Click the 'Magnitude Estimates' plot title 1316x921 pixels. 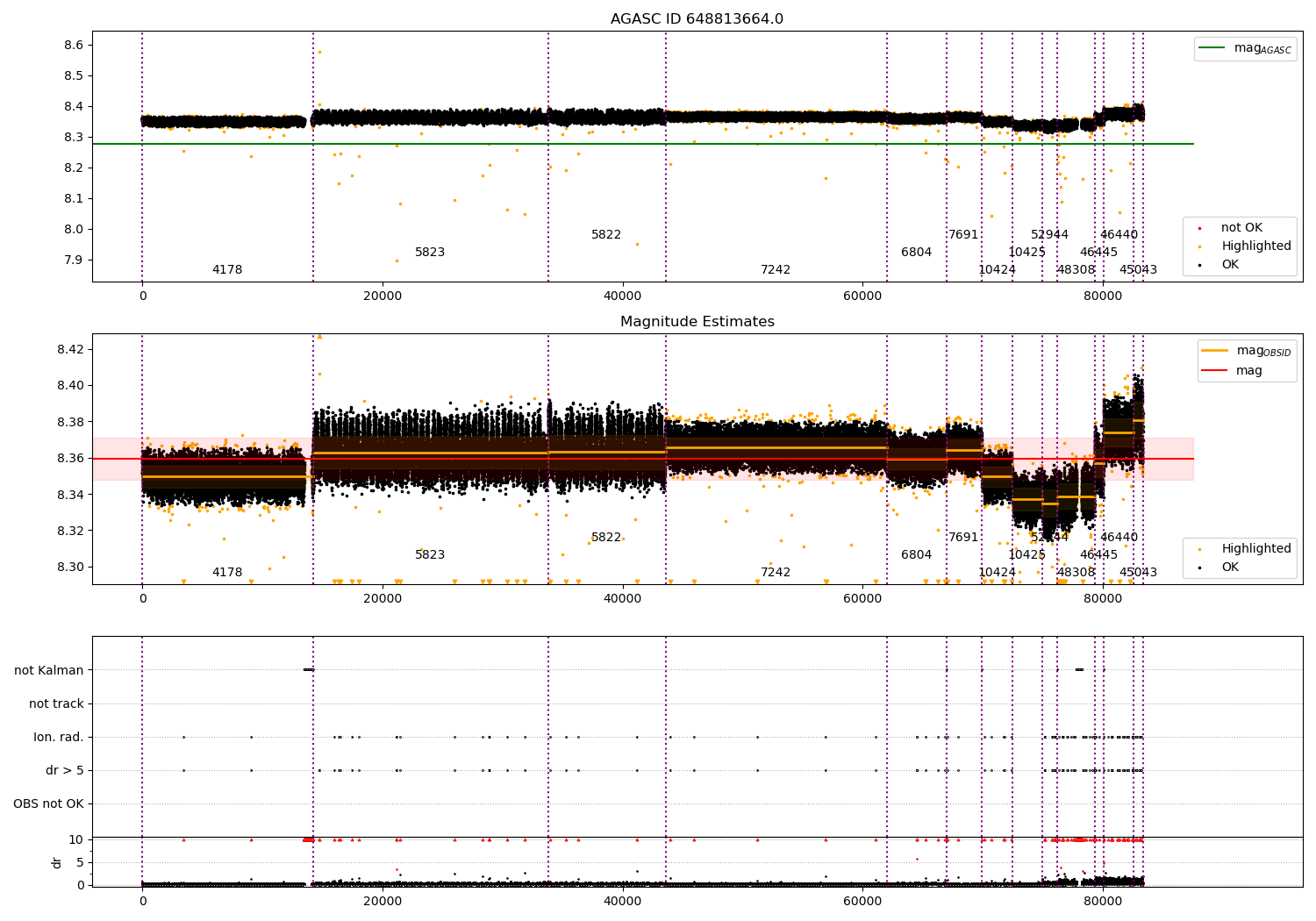(x=697, y=322)
